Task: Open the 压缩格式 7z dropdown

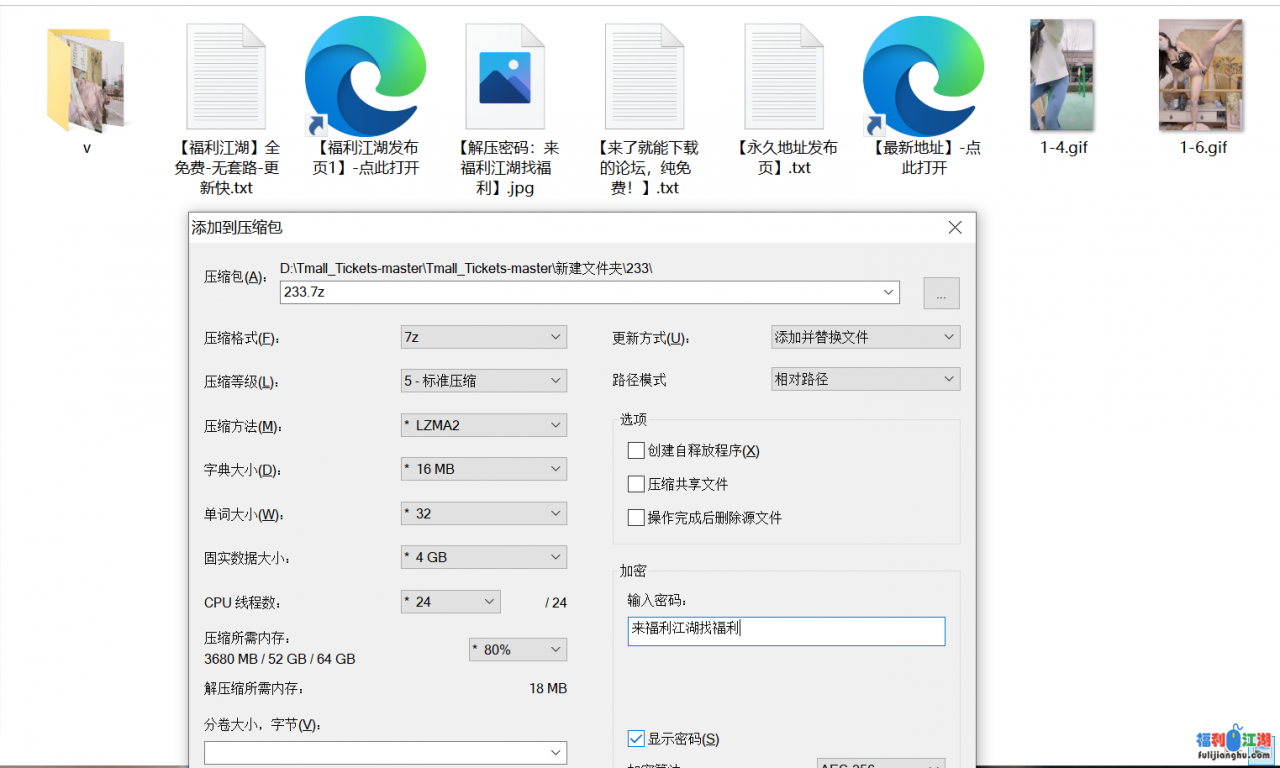Action: point(483,338)
